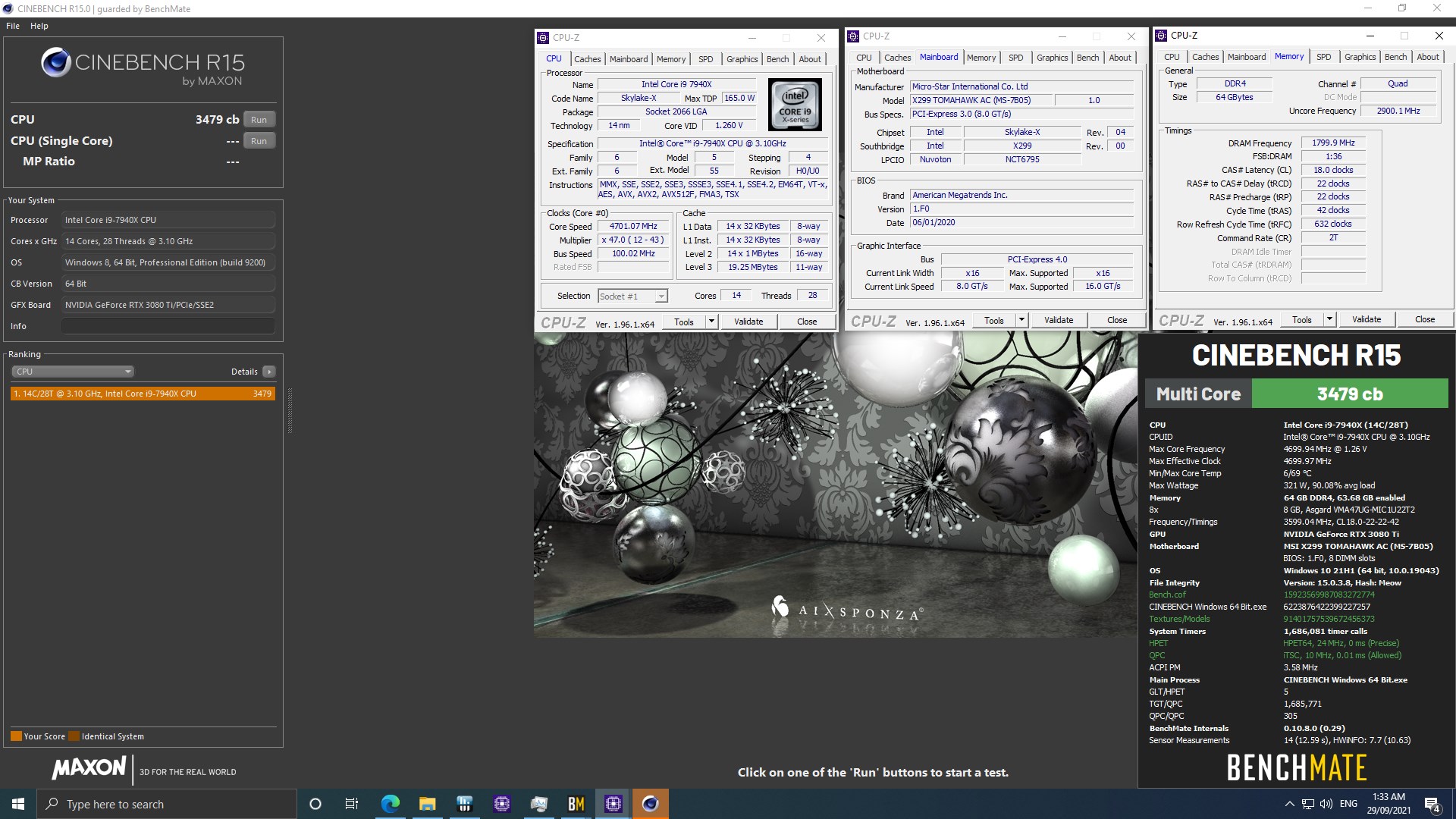Image resolution: width=1456 pixels, height=819 pixels.
Task: Click the first CPU-Z window title icon
Action: [x=543, y=37]
